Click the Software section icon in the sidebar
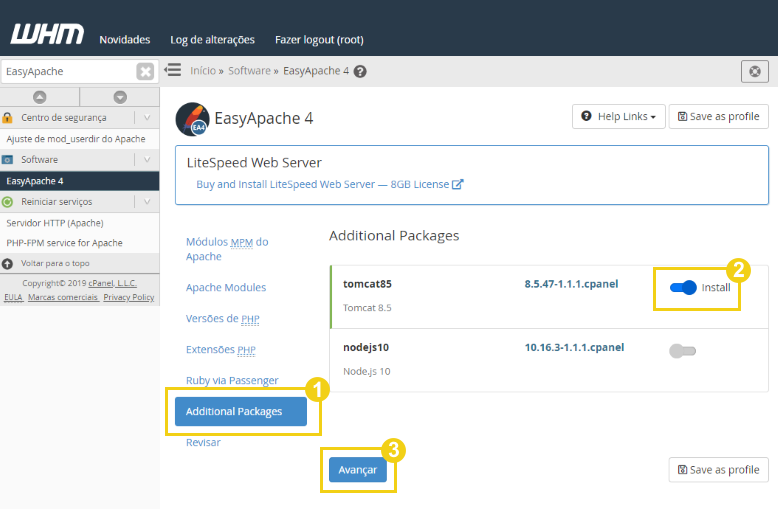The height and width of the screenshot is (509, 778). [x=7, y=160]
